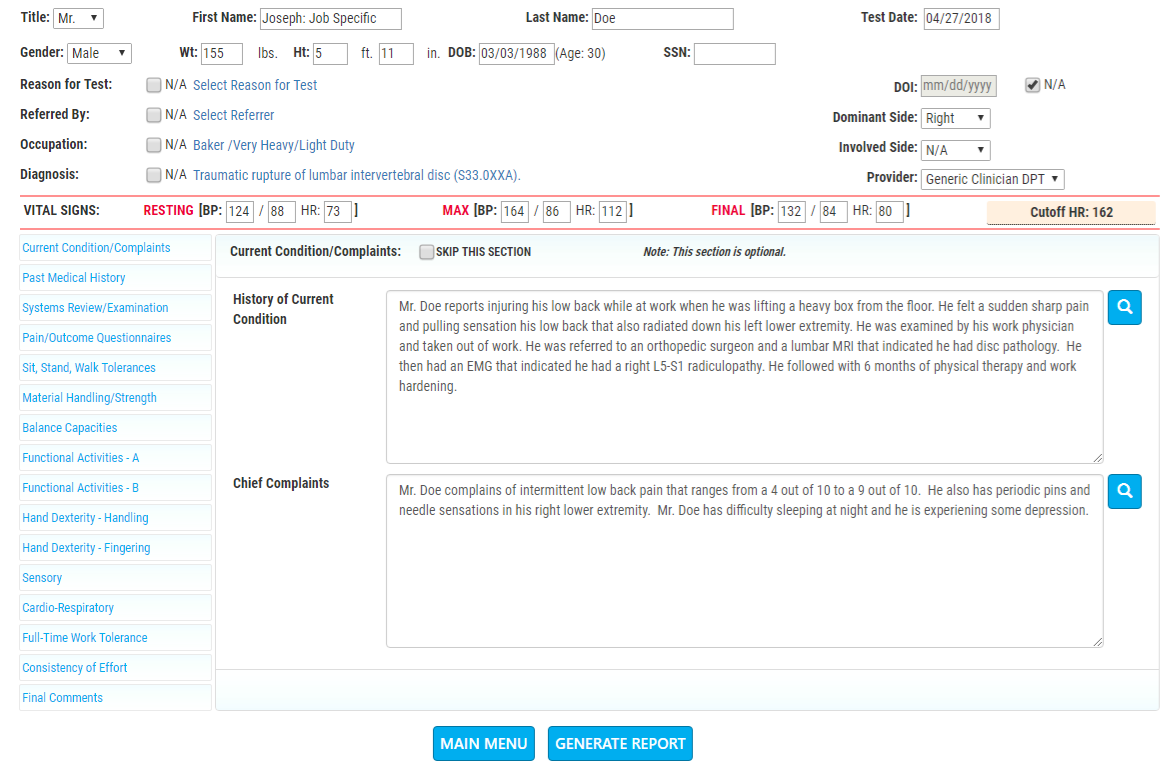Click the Final diastolic BP field
This screenshot has width=1176, height=773.
coord(833,211)
